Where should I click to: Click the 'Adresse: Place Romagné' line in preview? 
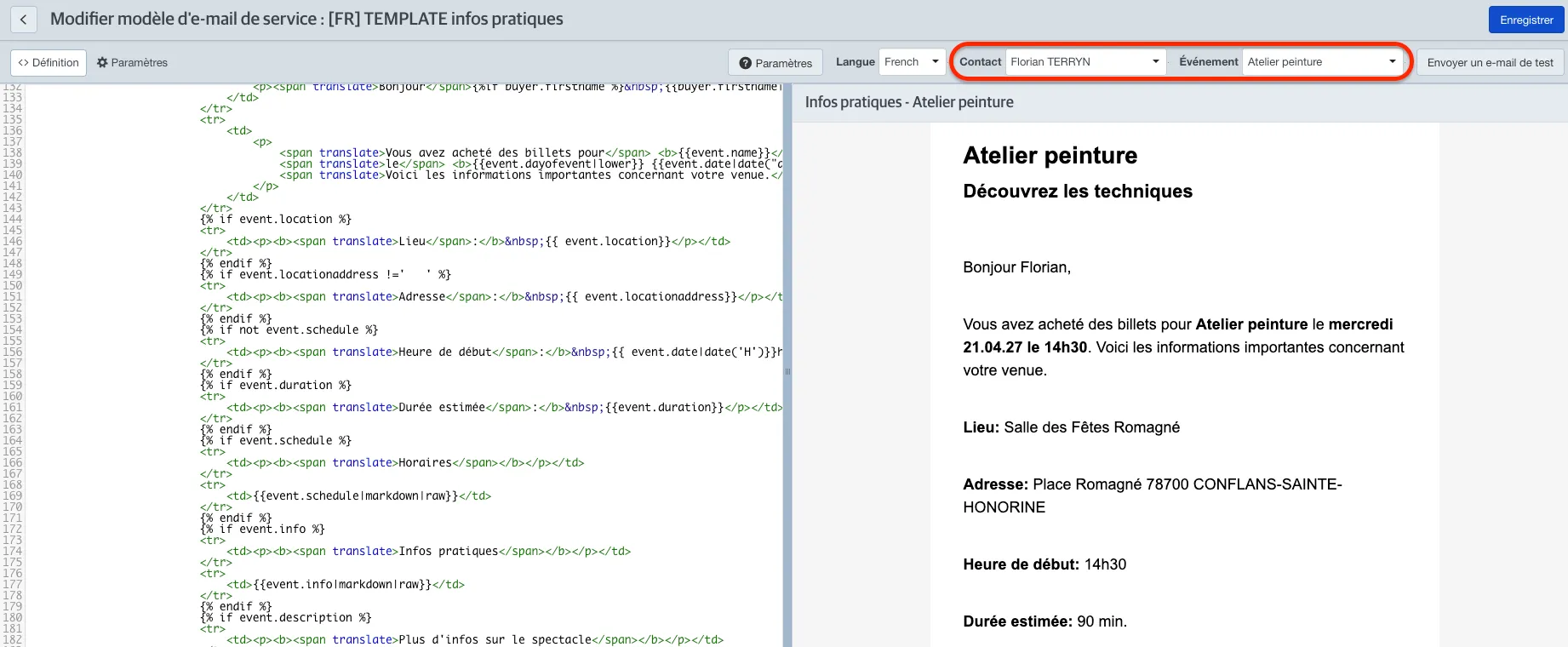(1153, 495)
